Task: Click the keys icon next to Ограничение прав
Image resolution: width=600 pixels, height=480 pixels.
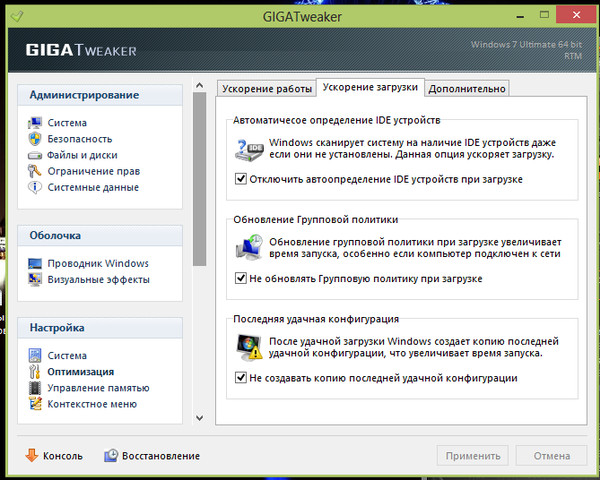Action: (34, 171)
